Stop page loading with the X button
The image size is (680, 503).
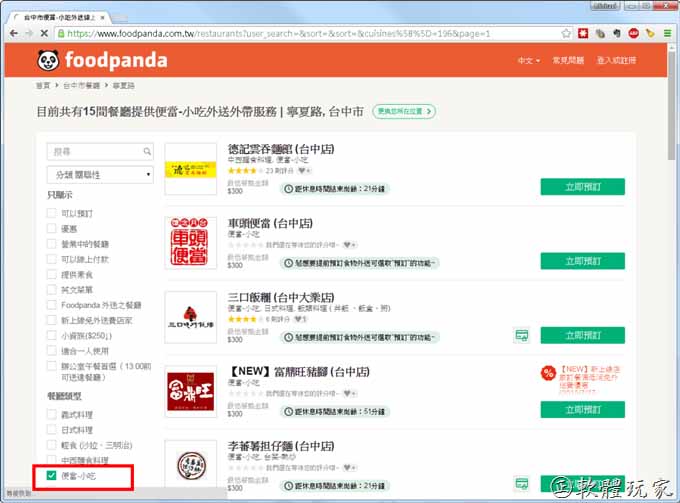tap(44, 33)
